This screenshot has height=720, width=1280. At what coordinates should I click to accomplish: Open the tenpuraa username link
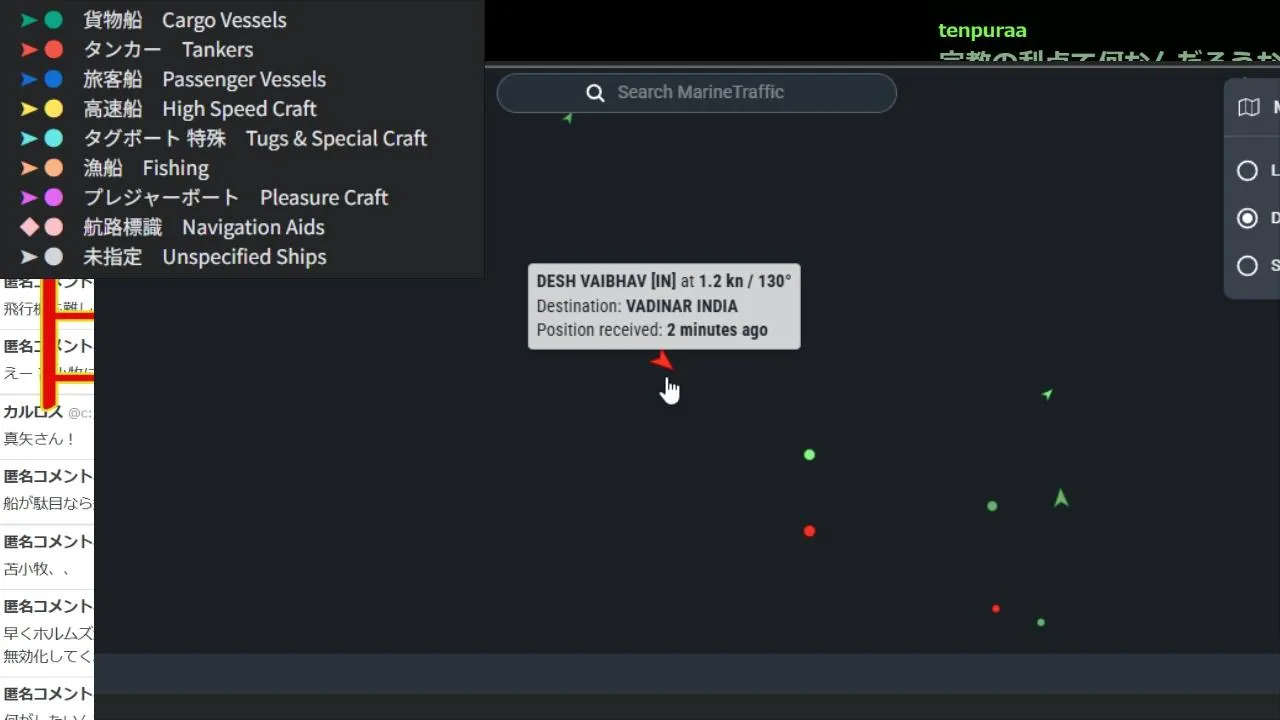click(982, 31)
